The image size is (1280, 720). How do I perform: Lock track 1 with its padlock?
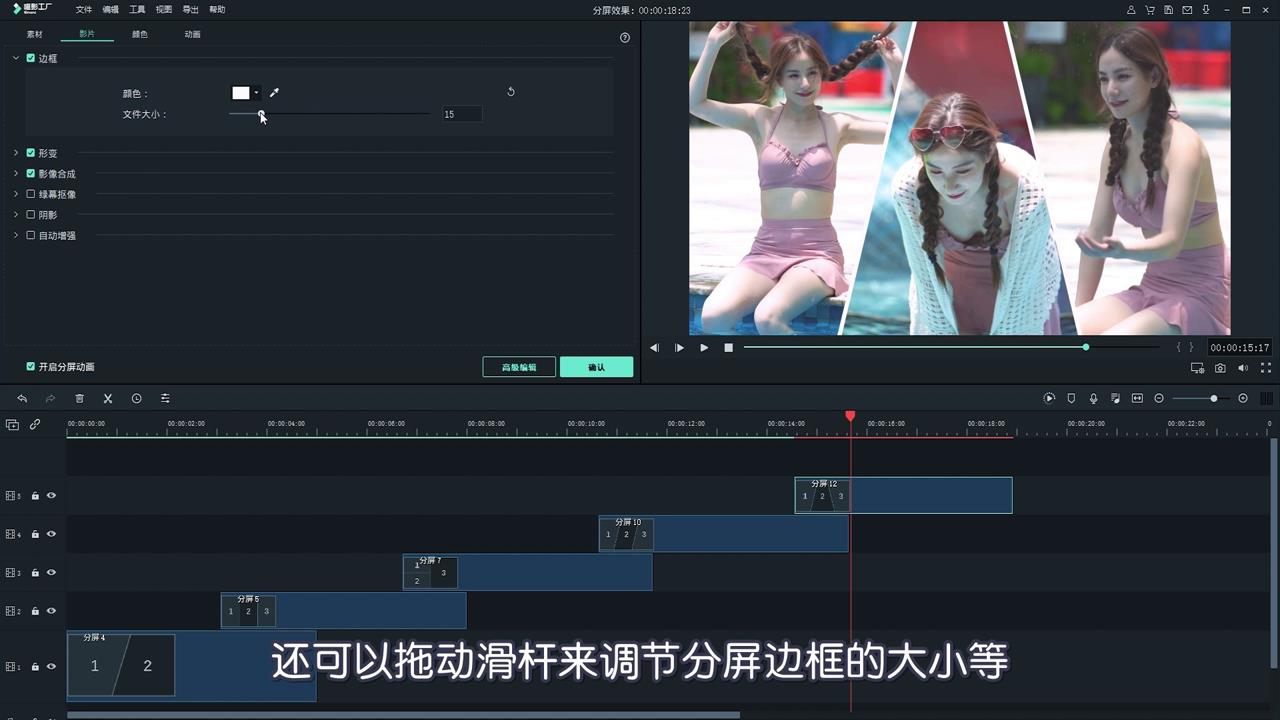pos(35,667)
